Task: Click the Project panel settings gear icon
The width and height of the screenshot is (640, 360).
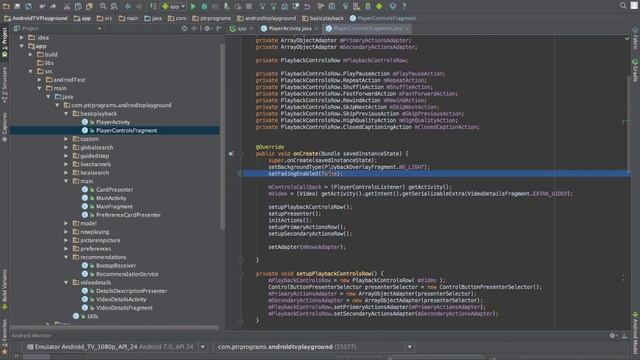Action: 207,28
